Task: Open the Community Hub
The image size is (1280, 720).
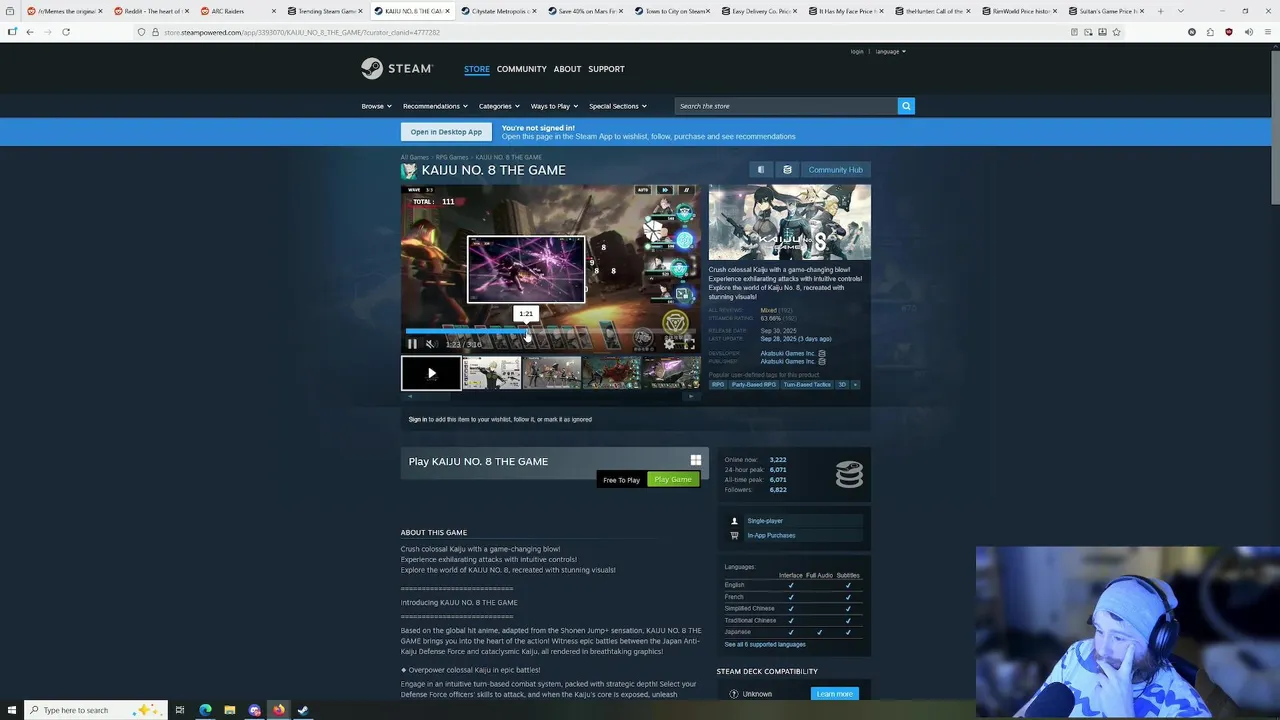Action: [x=836, y=170]
